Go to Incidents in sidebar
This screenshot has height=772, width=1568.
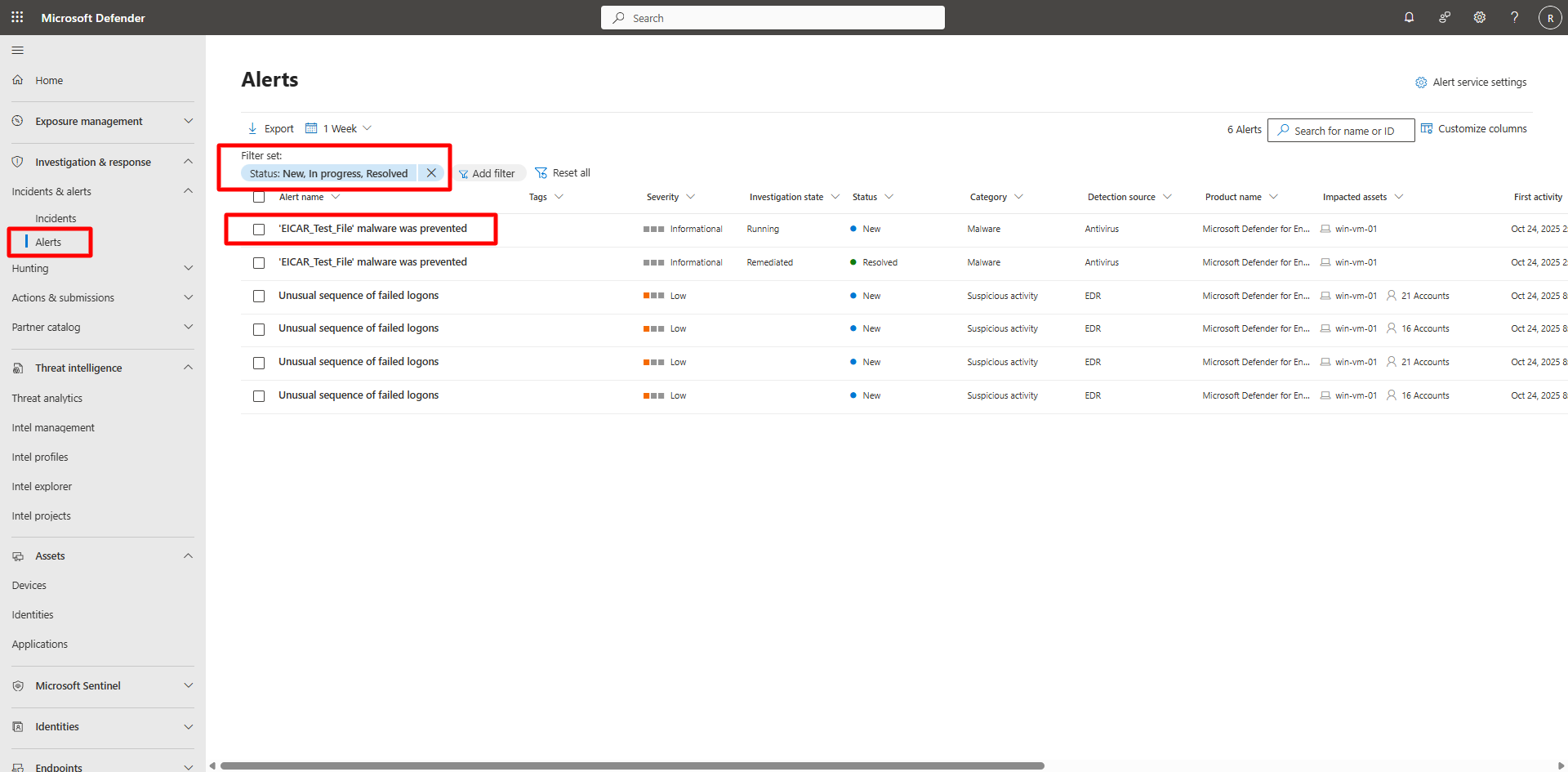(56, 218)
